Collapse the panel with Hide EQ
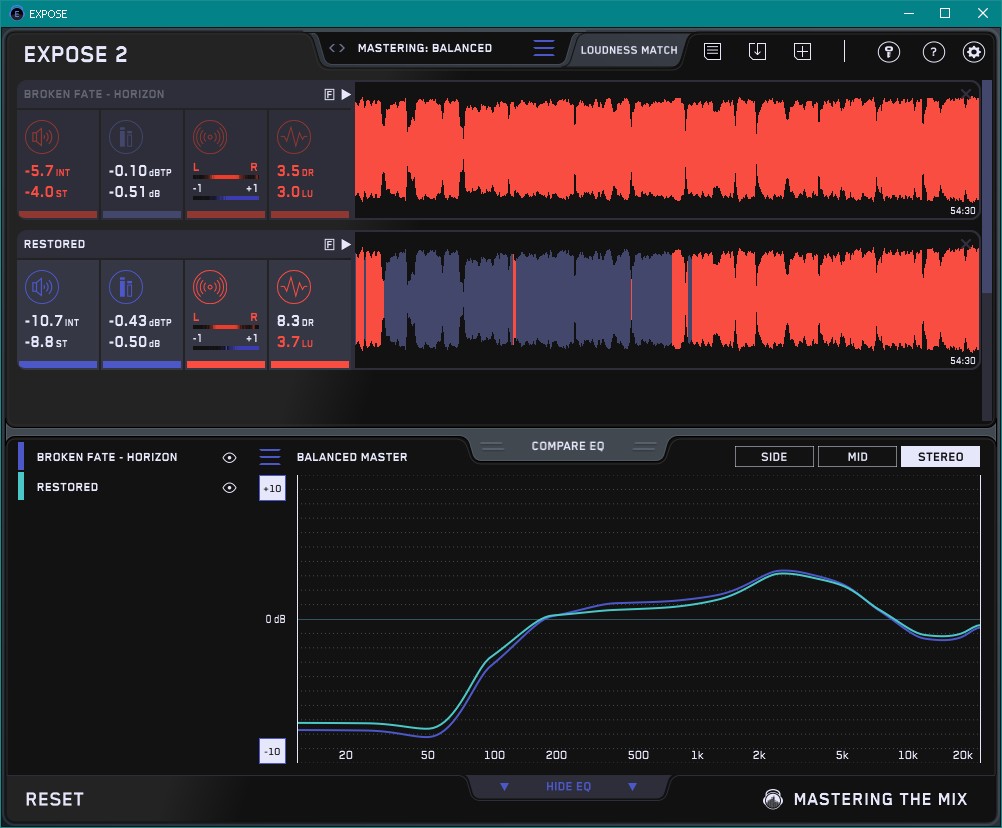The image size is (1002, 828). point(568,787)
